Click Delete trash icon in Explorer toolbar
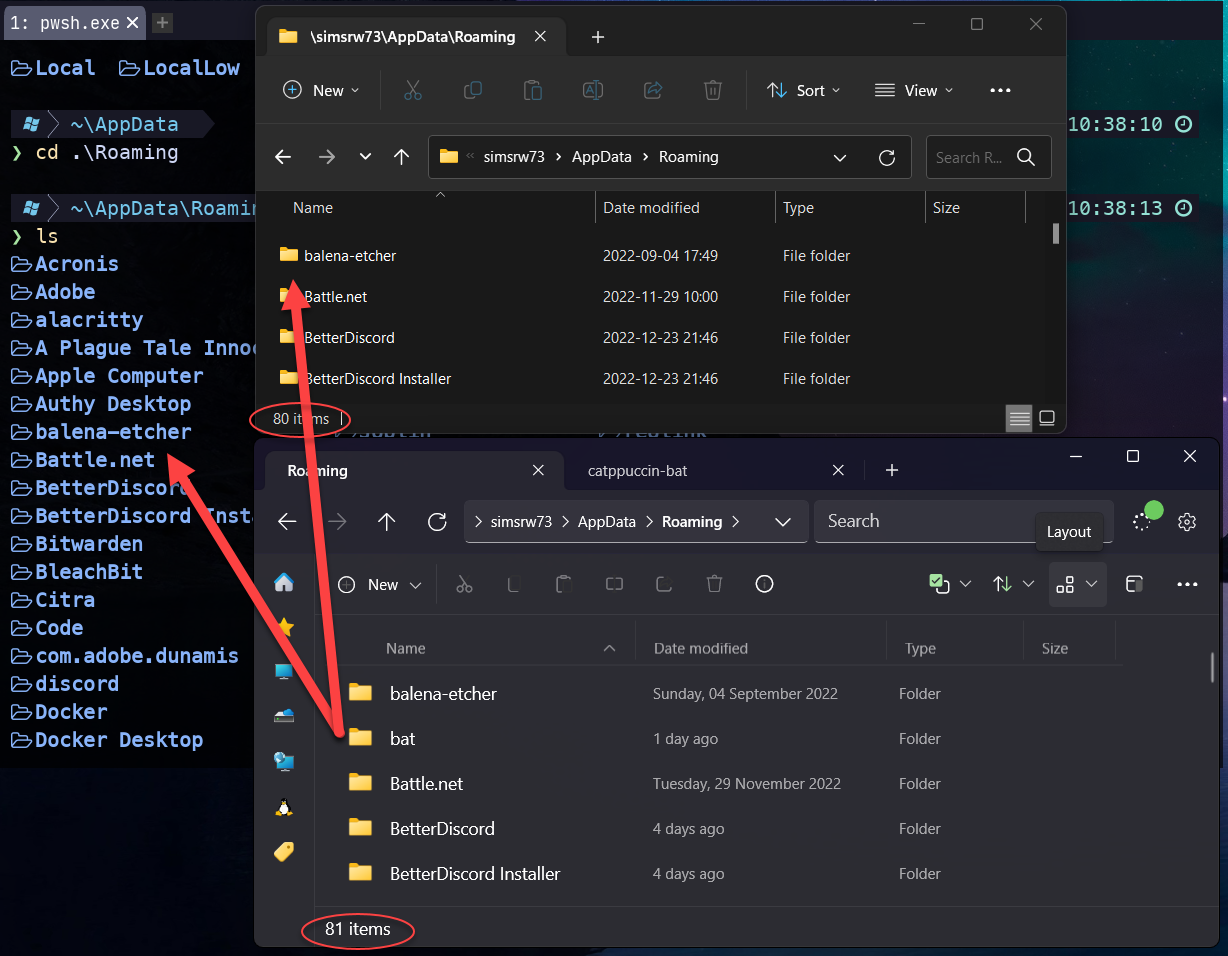 click(713, 90)
